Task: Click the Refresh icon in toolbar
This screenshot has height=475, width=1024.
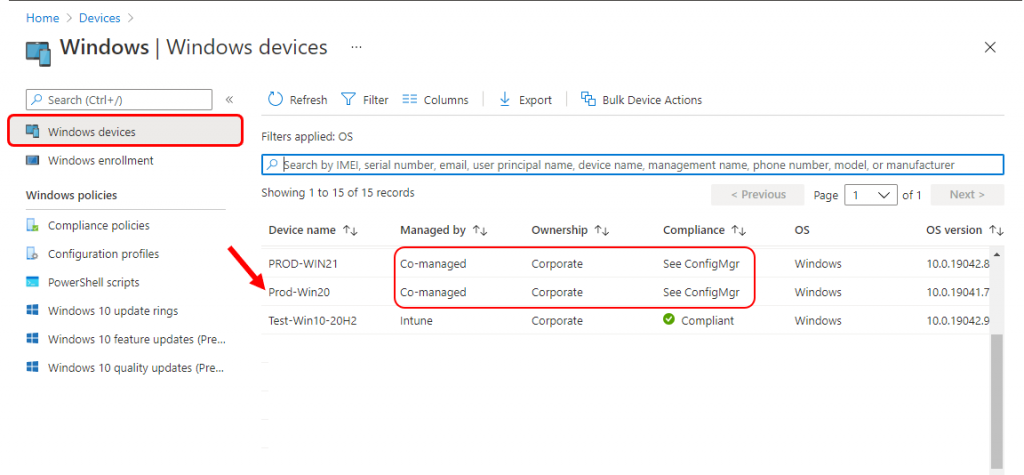Action: pos(276,99)
